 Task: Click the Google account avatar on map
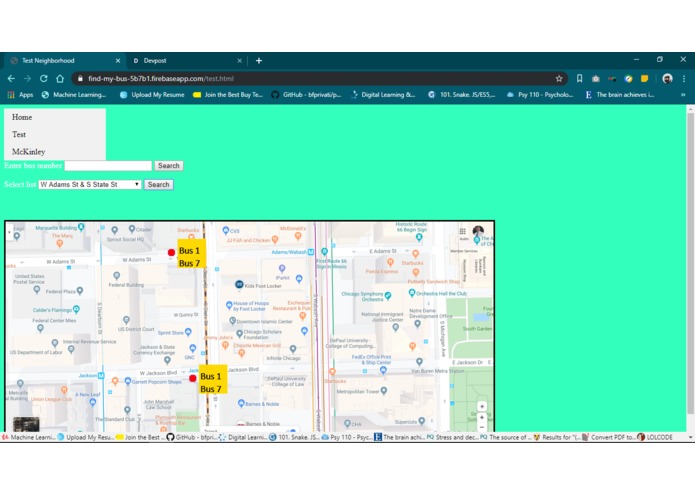coord(478,231)
